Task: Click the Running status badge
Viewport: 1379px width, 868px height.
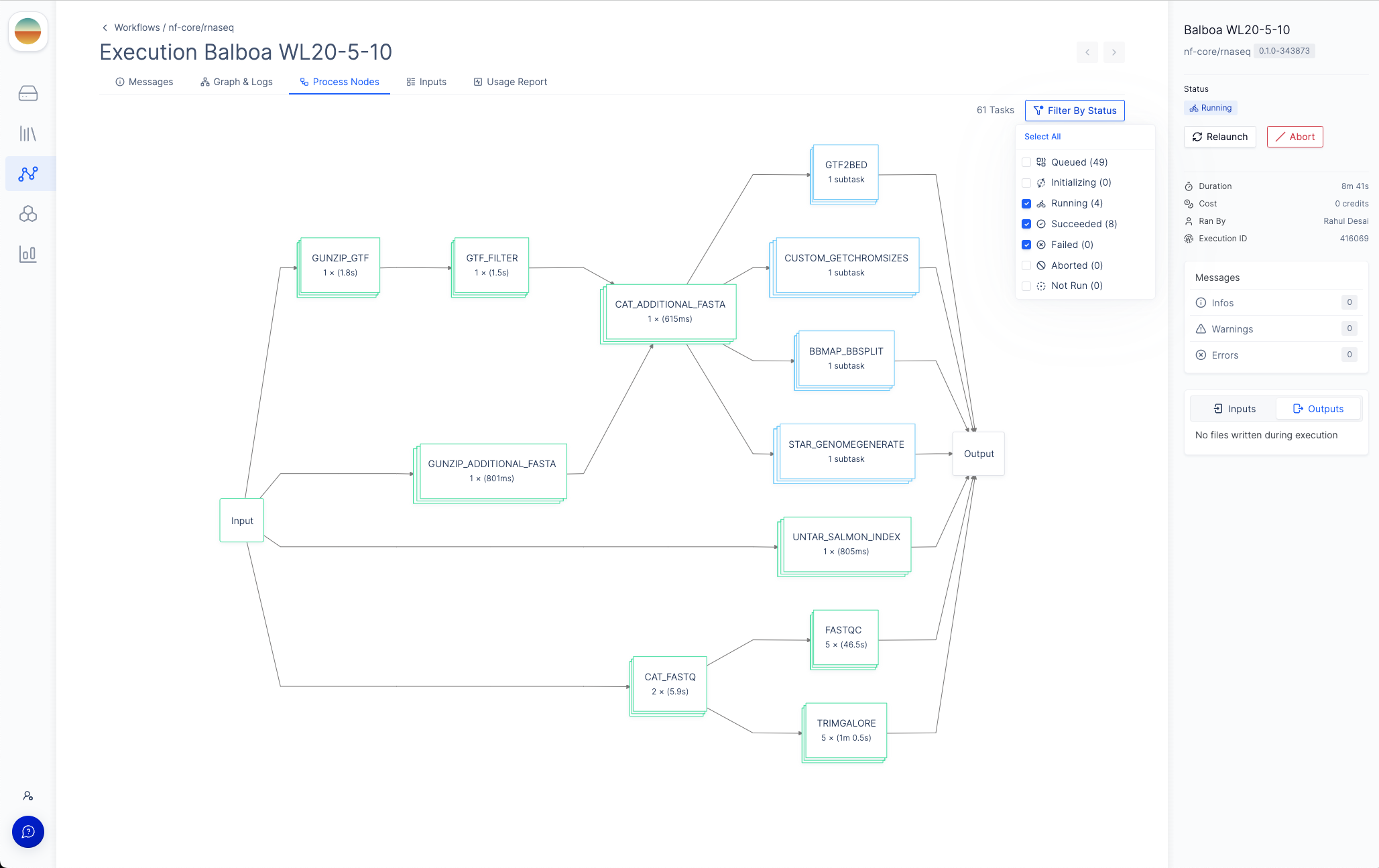Action: (1211, 108)
